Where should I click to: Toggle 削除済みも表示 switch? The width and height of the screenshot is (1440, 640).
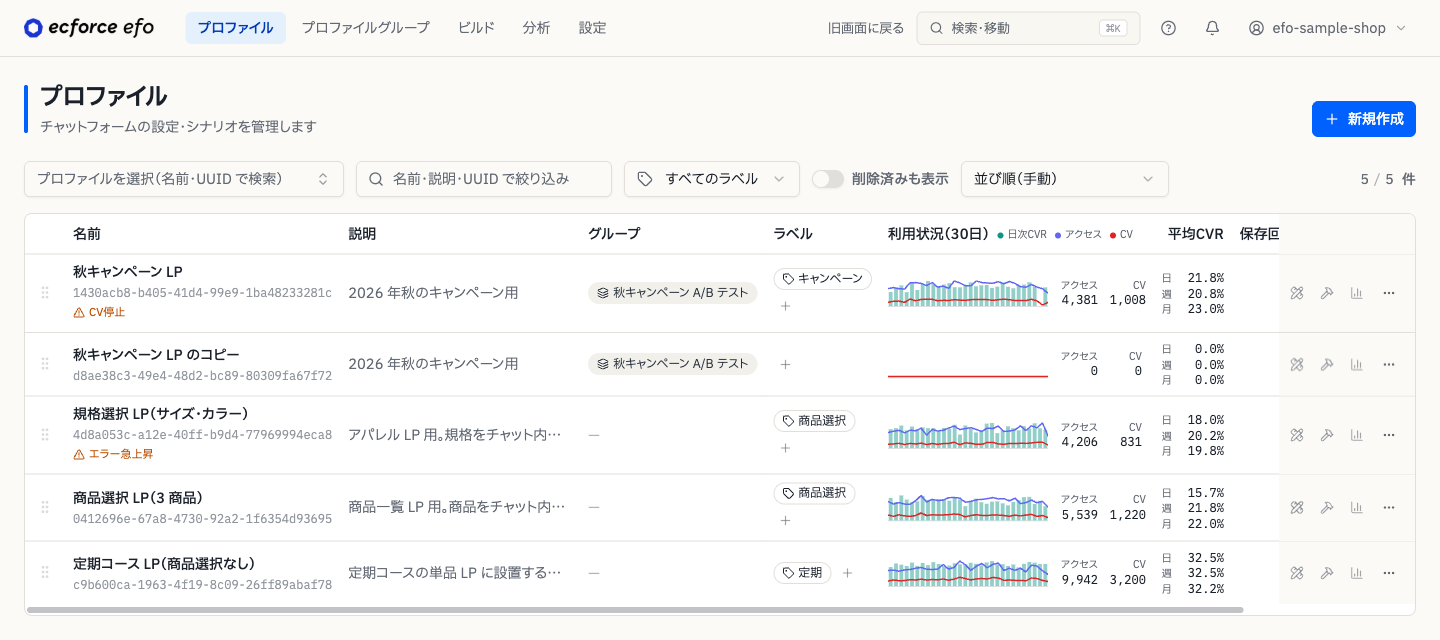[x=828, y=179]
